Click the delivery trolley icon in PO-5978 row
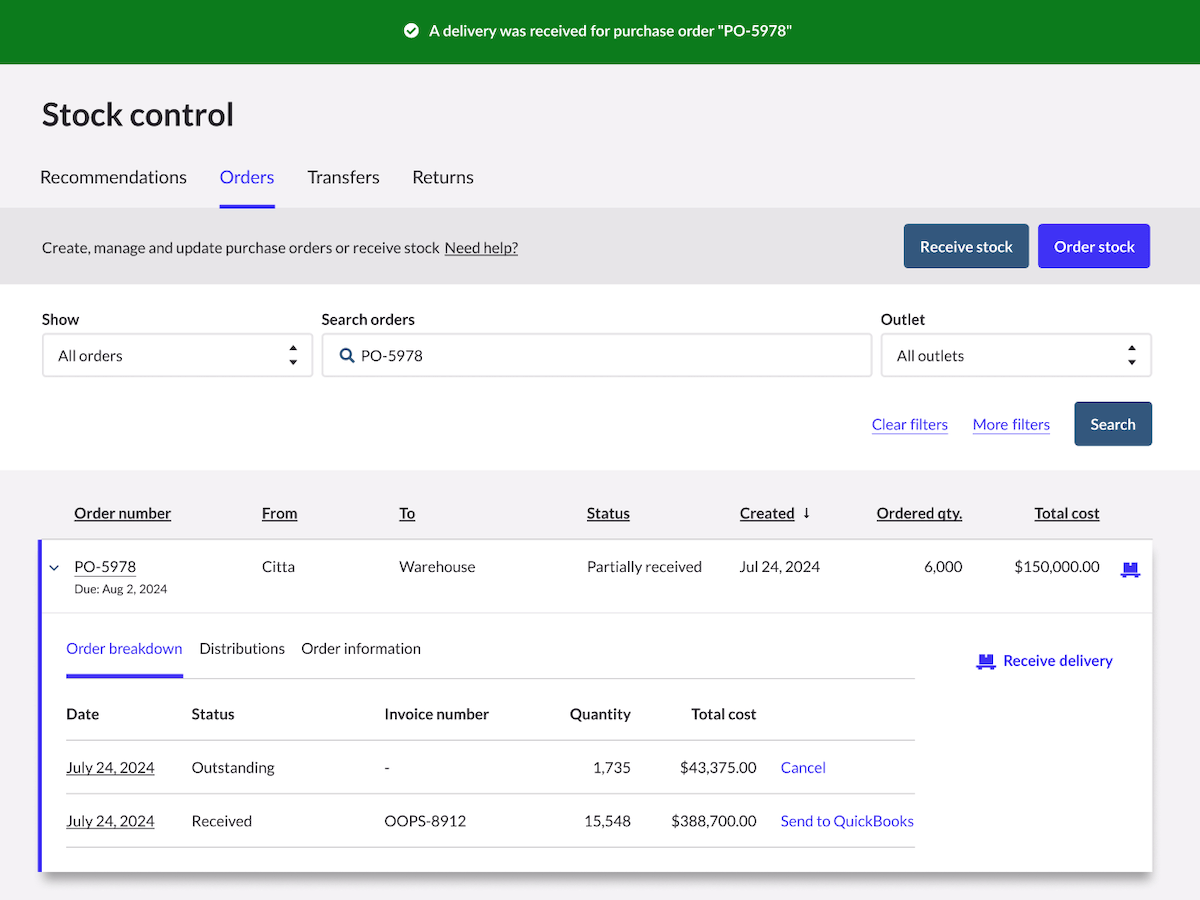 [1130, 569]
